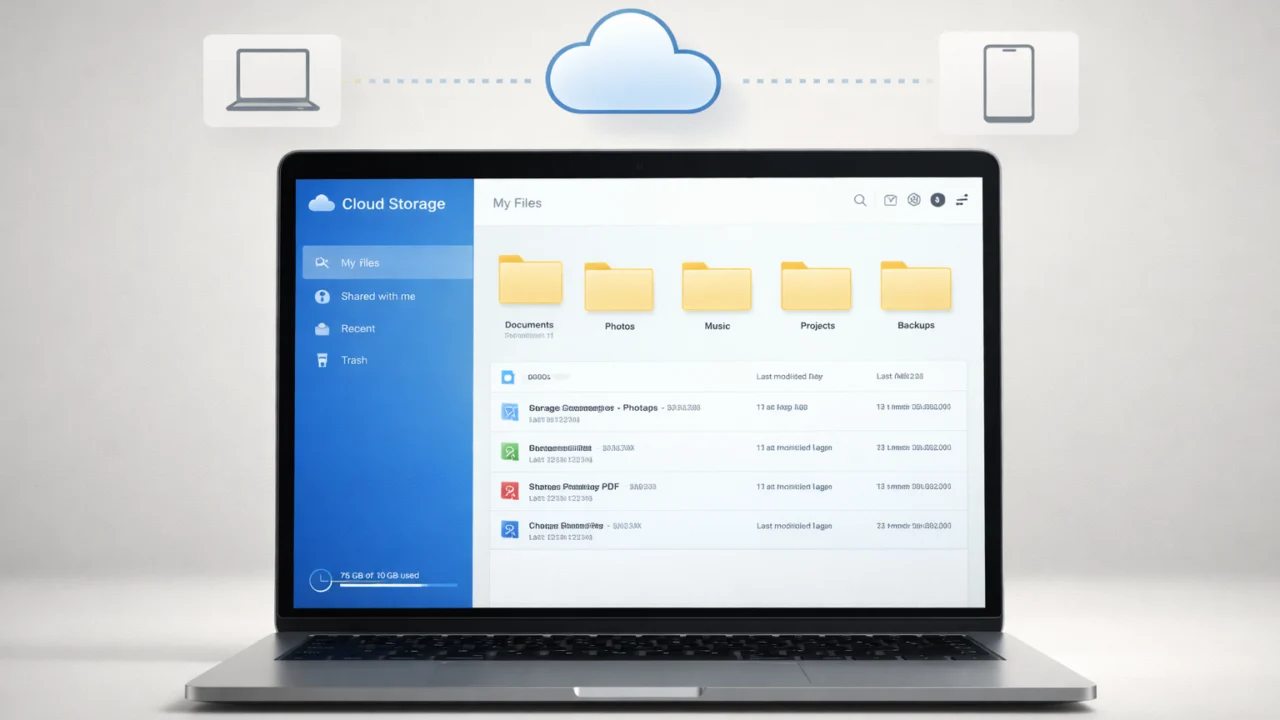Click the user avatar badge in the top bar

coord(937,199)
